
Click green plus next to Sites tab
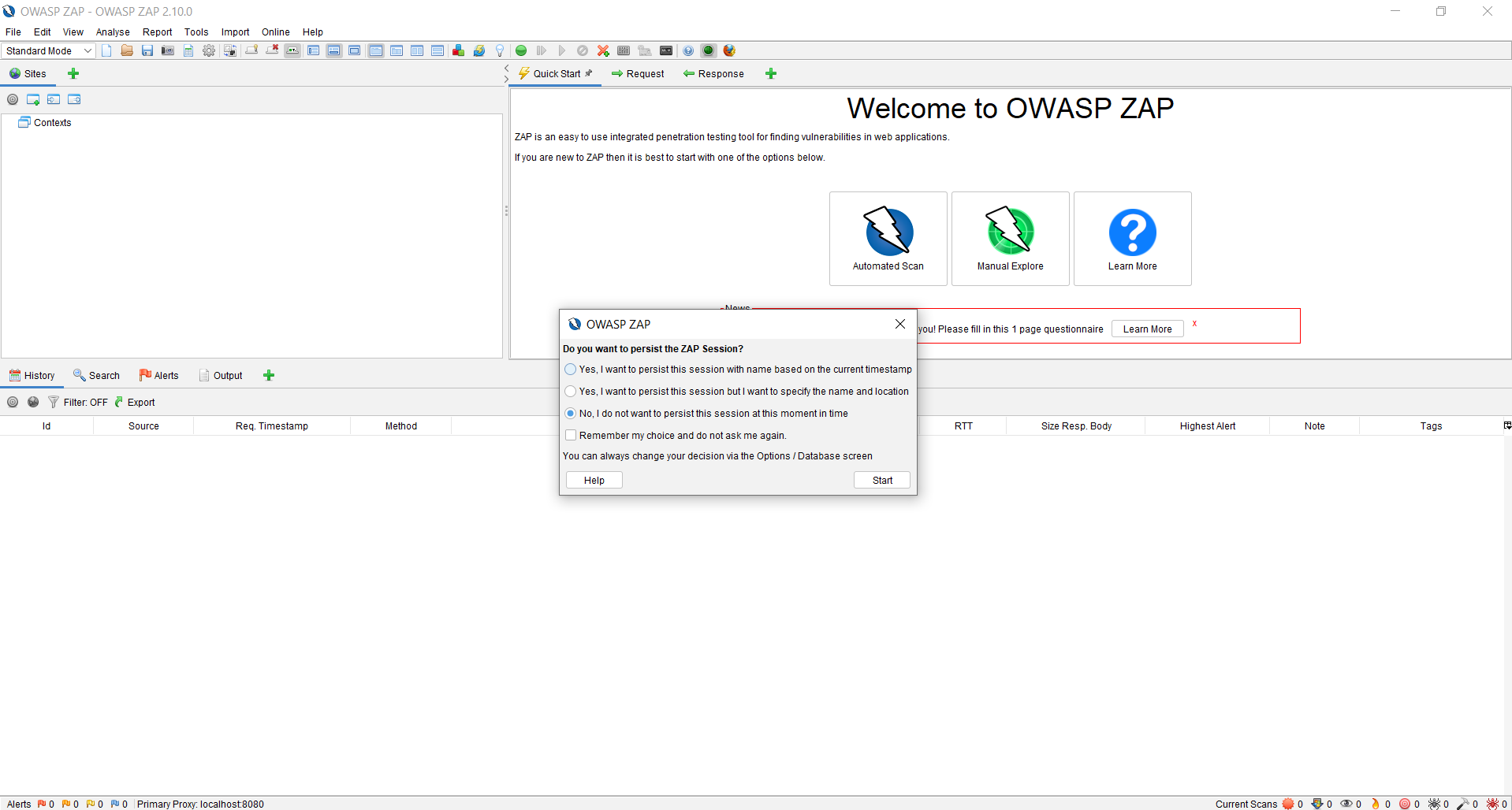73,73
